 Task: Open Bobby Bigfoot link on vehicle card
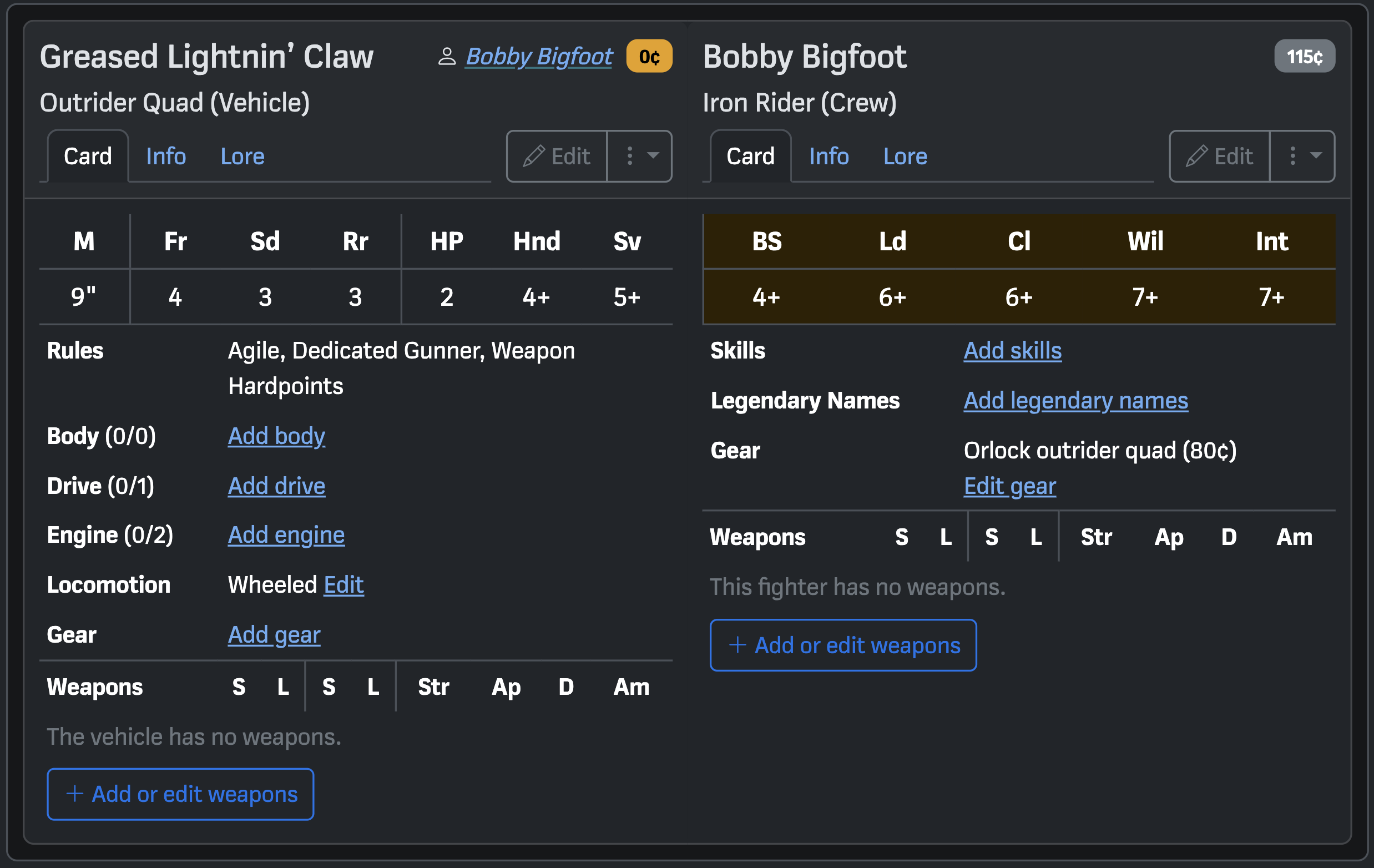pyautogui.click(x=539, y=57)
